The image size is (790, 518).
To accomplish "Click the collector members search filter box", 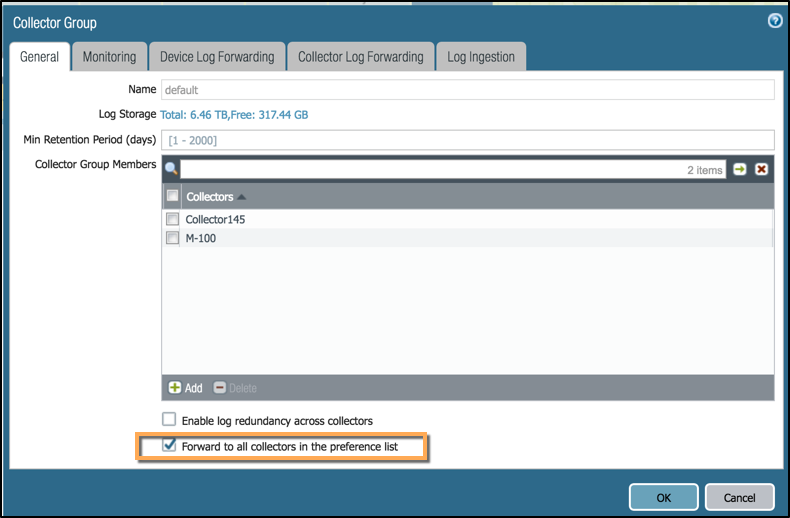I will 453,169.
